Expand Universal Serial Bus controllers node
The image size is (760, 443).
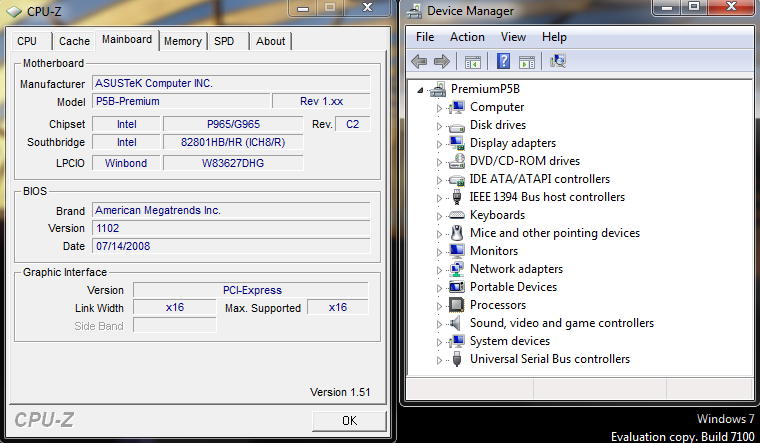point(439,360)
